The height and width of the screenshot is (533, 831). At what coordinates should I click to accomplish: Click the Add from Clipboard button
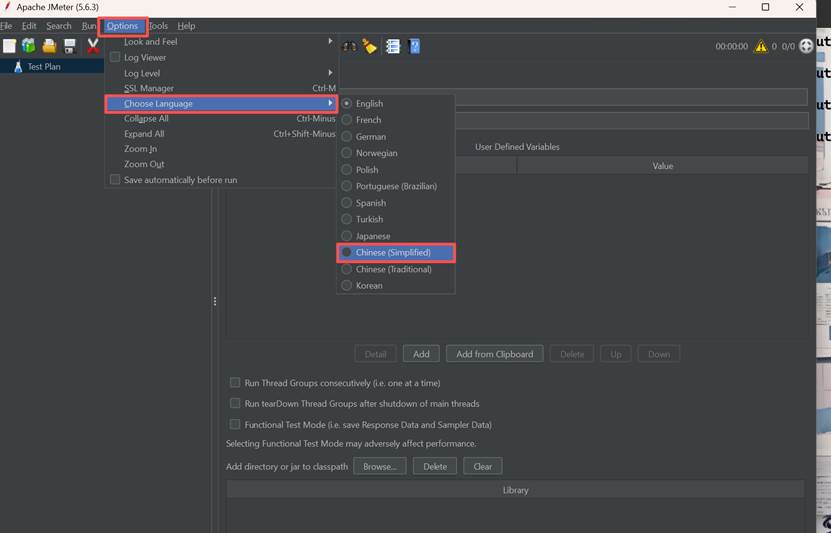pyautogui.click(x=494, y=354)
